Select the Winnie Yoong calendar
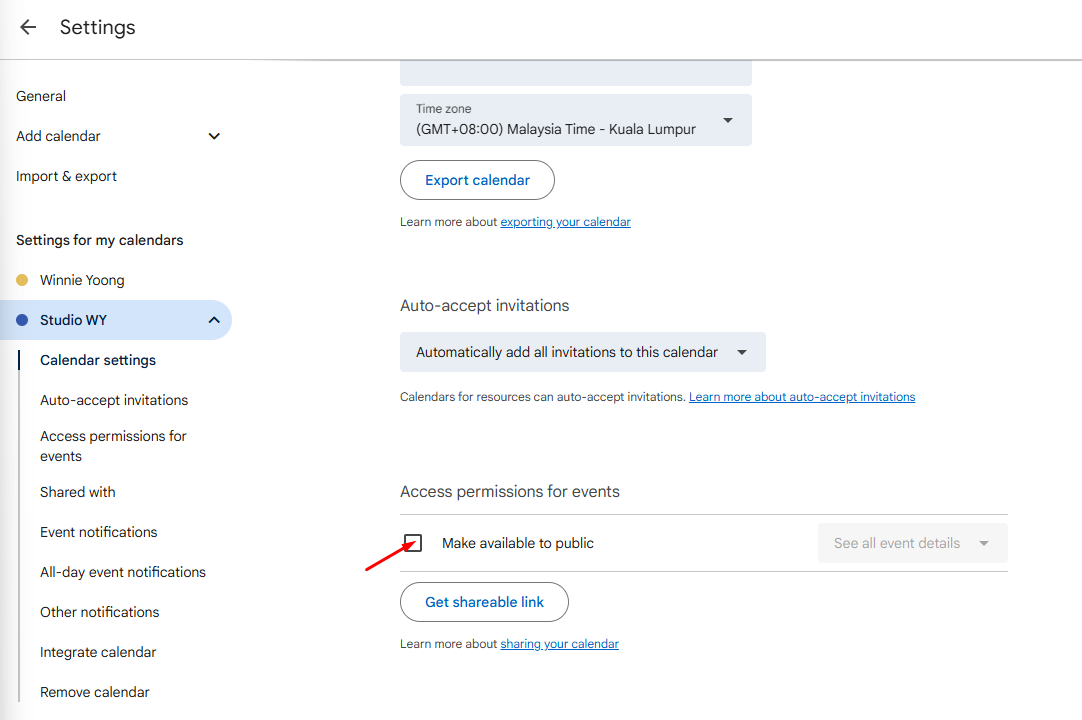The image size is (1082, 720). tap(82, 280)
